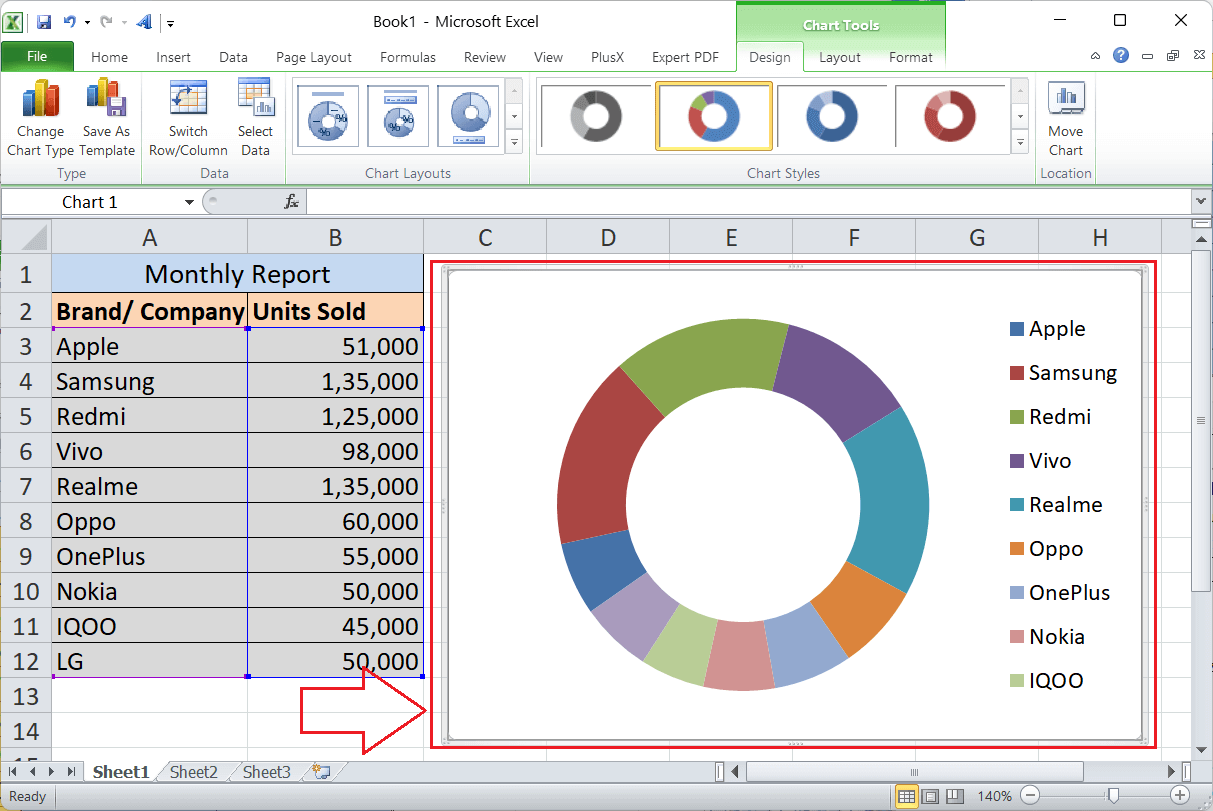The image size is (1213, 811).
Task: Click Move Chart in the Location group
Action: [x=1065, y=117]
